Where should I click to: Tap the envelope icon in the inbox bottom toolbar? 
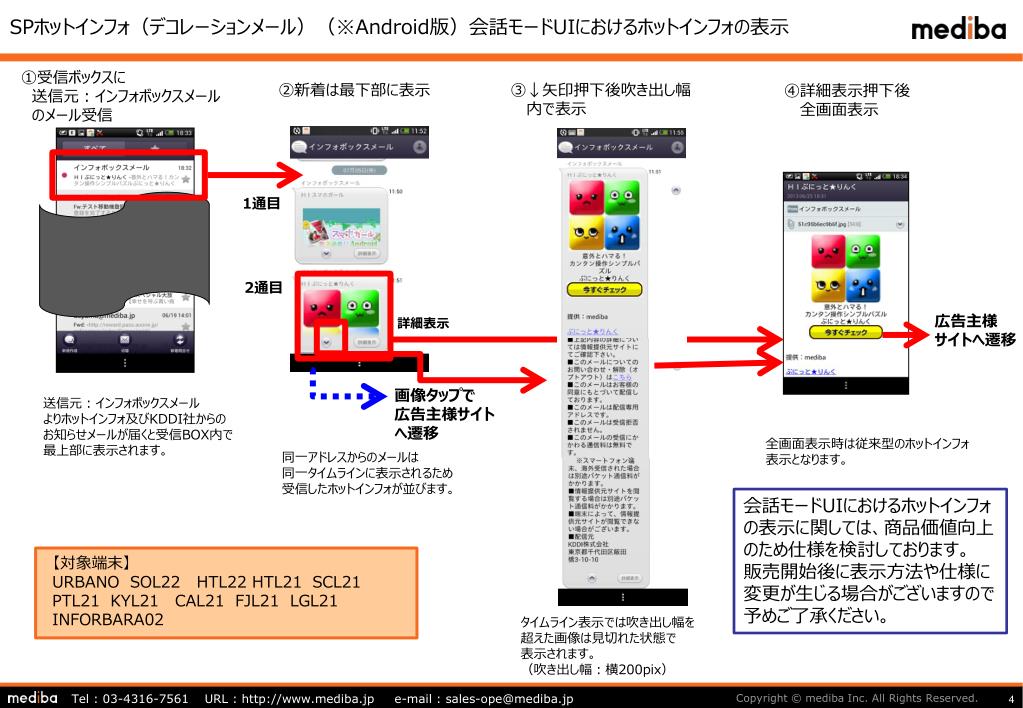[x=124, y=340]
